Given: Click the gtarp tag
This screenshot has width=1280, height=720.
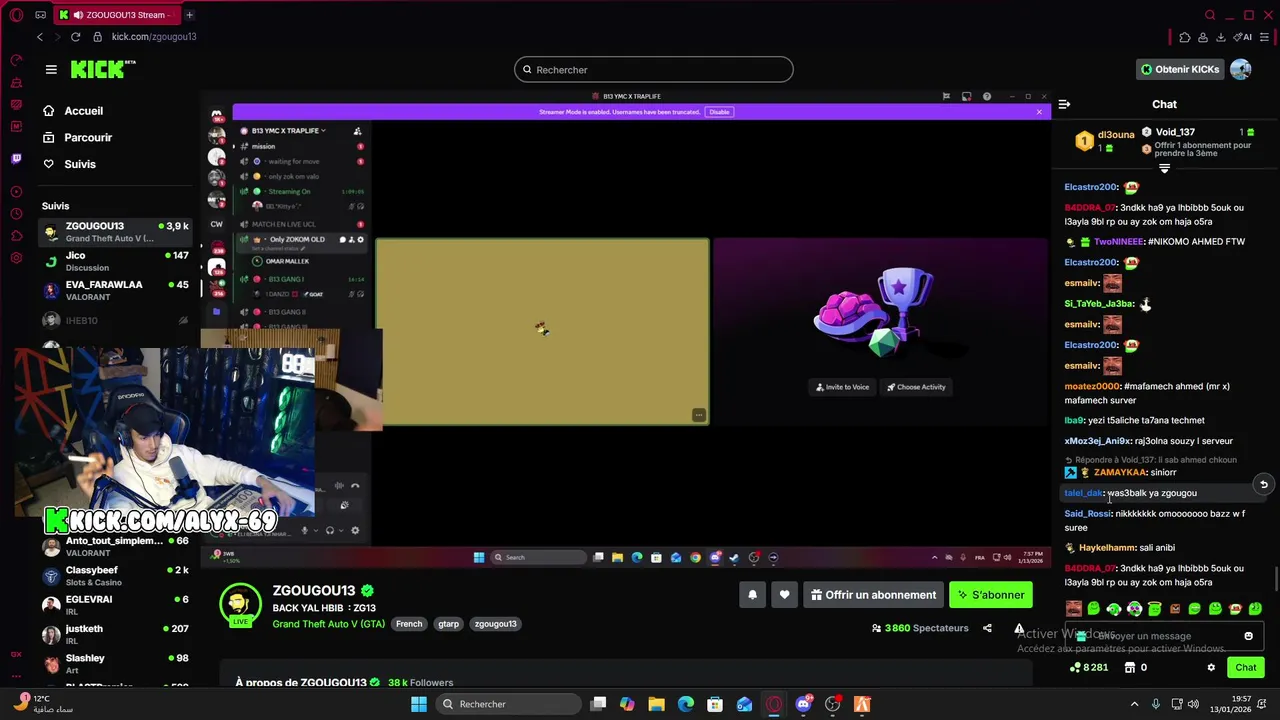Looking at the screenshot, I should click(448, 624).
